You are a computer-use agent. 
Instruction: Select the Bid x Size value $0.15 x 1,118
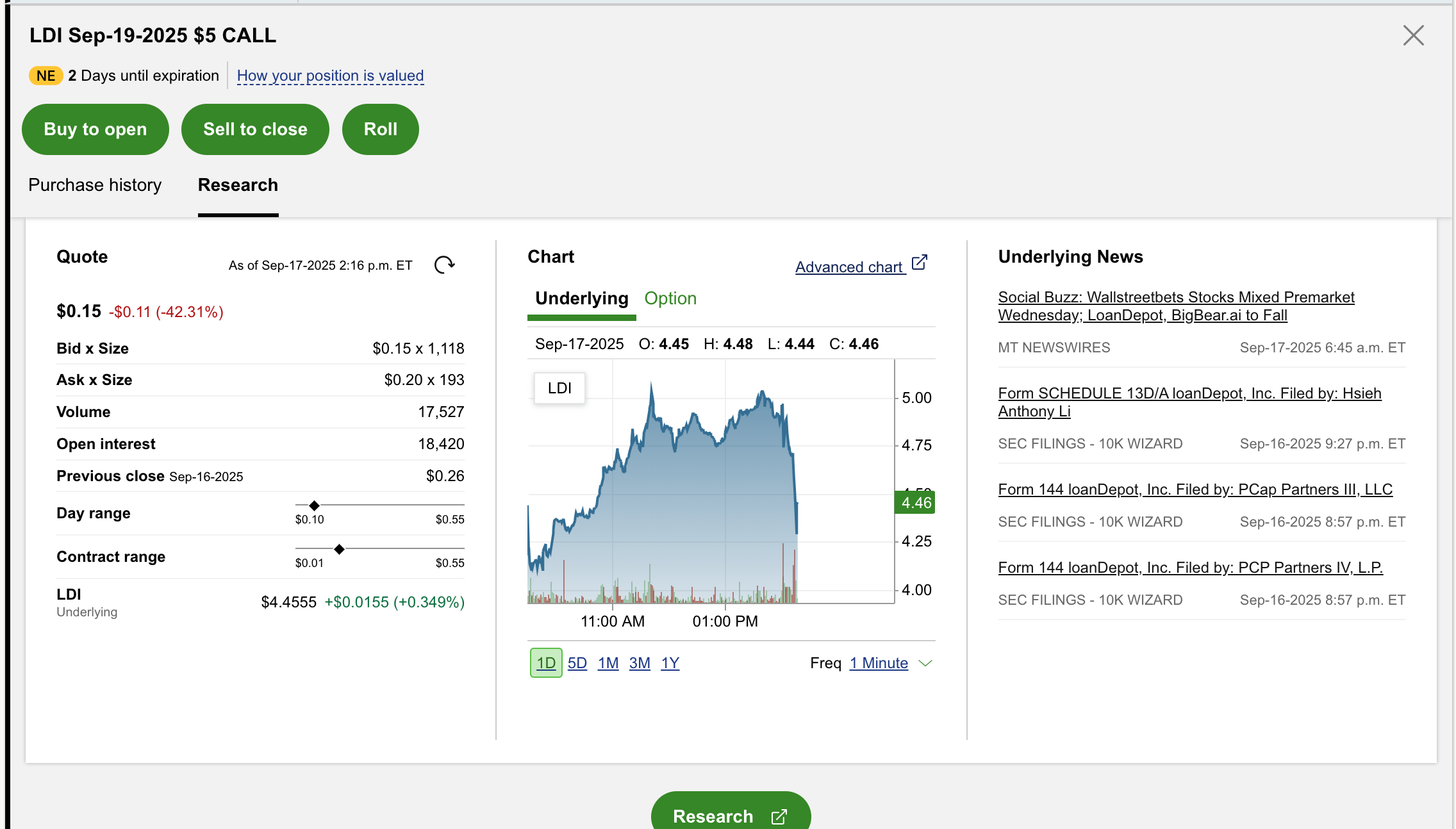418,349
